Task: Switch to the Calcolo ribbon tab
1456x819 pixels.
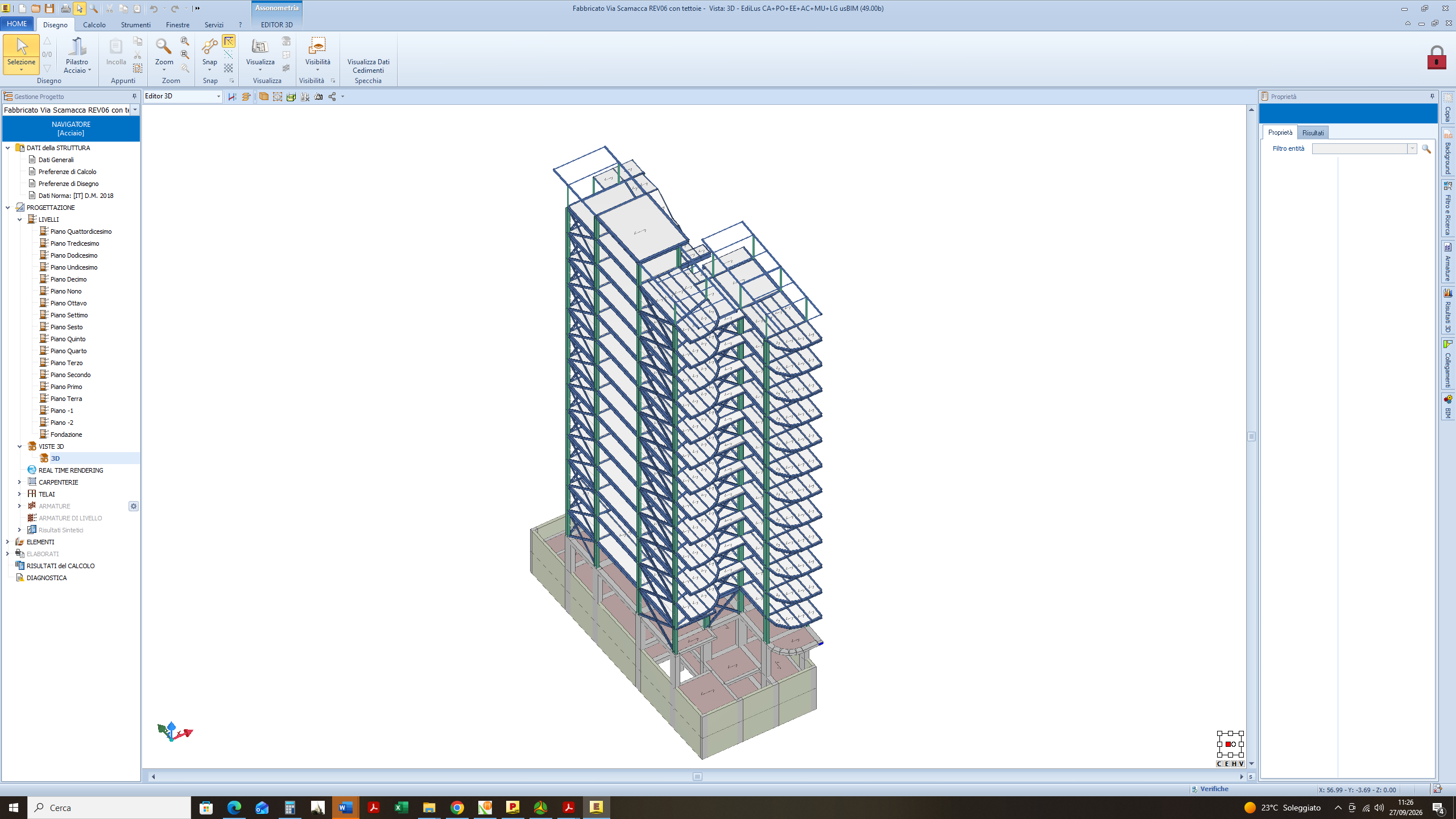Action: (94, 25)
